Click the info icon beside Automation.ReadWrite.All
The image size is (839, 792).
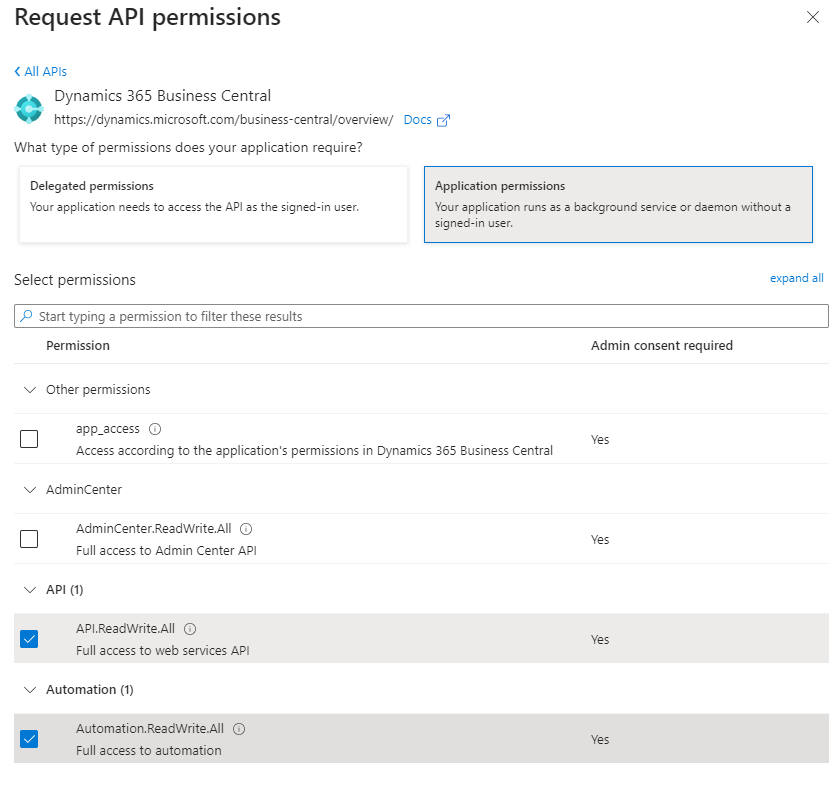coord(239,728)
